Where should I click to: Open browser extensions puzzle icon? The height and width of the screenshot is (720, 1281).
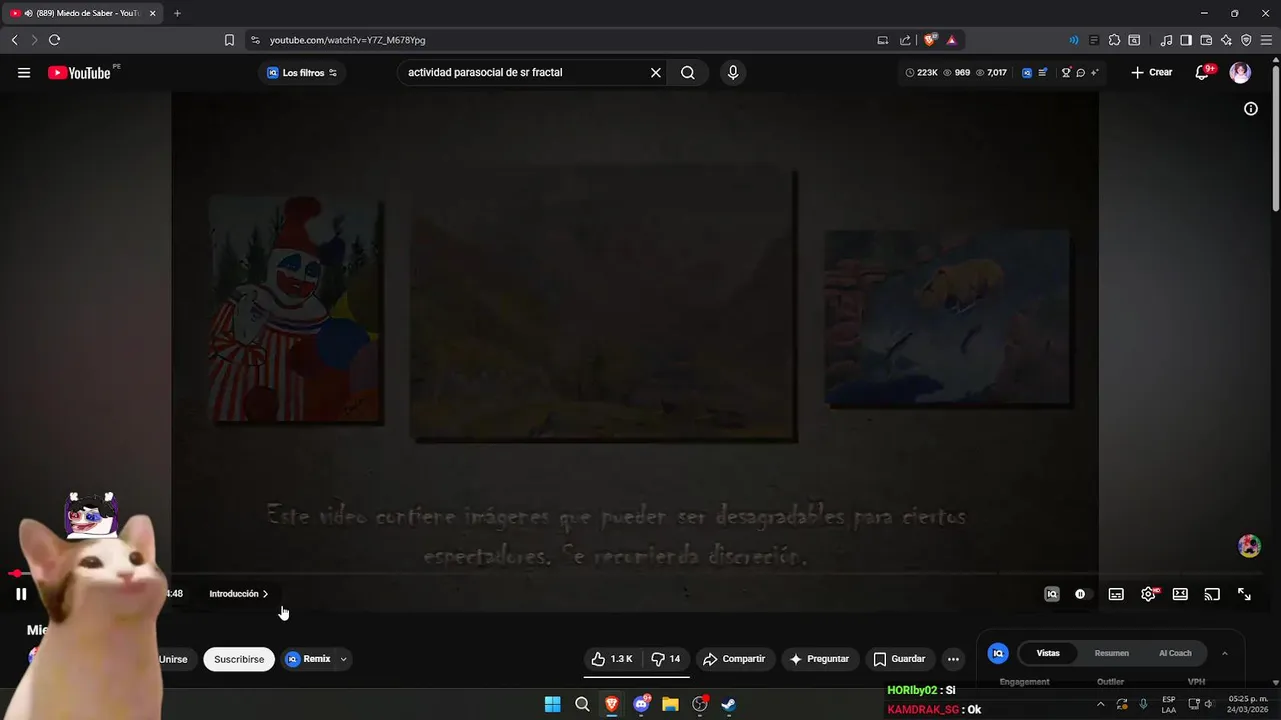click(x=1113, y=40)
